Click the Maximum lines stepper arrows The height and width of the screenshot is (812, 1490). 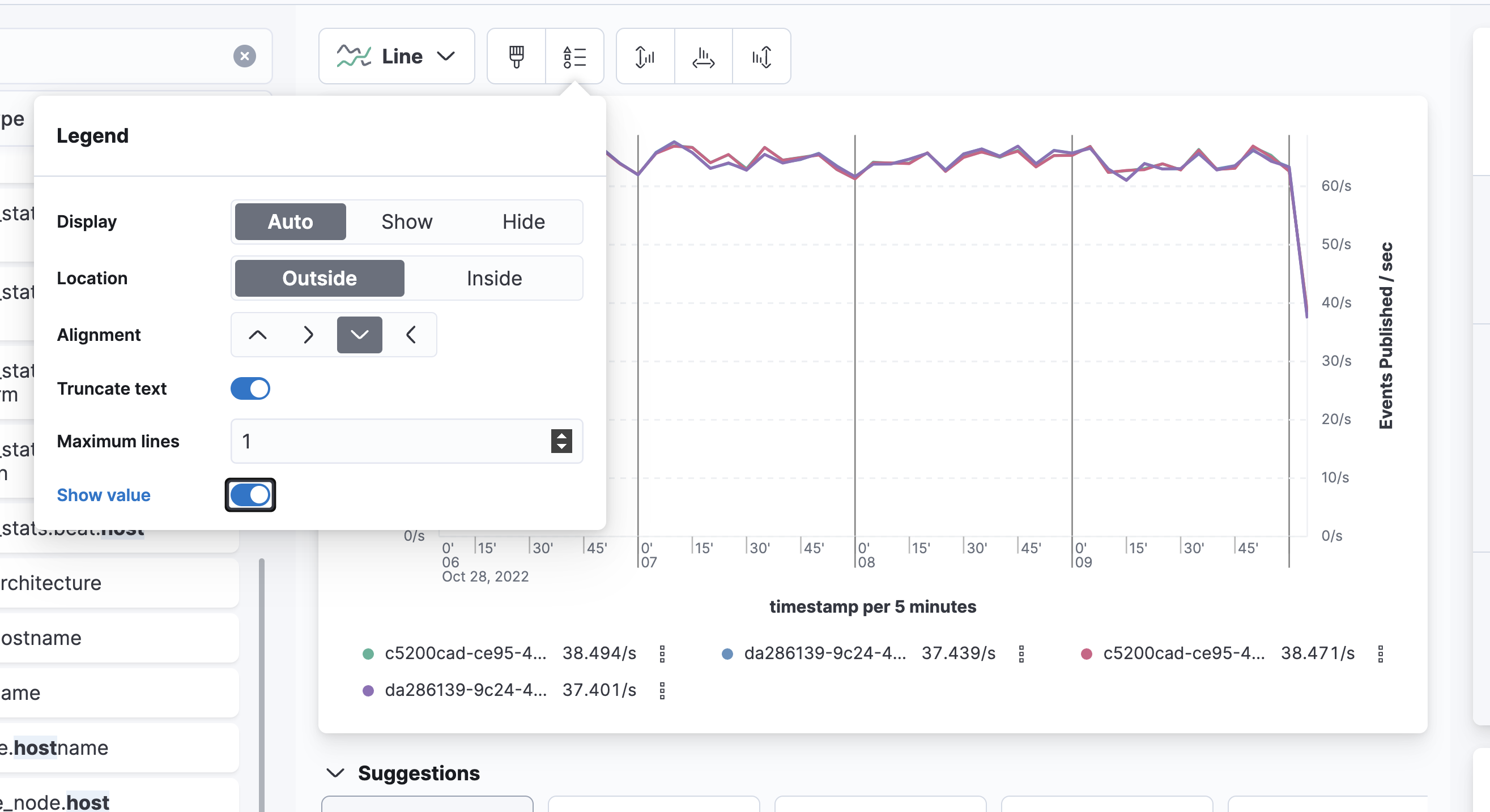[x=561, y=441]
